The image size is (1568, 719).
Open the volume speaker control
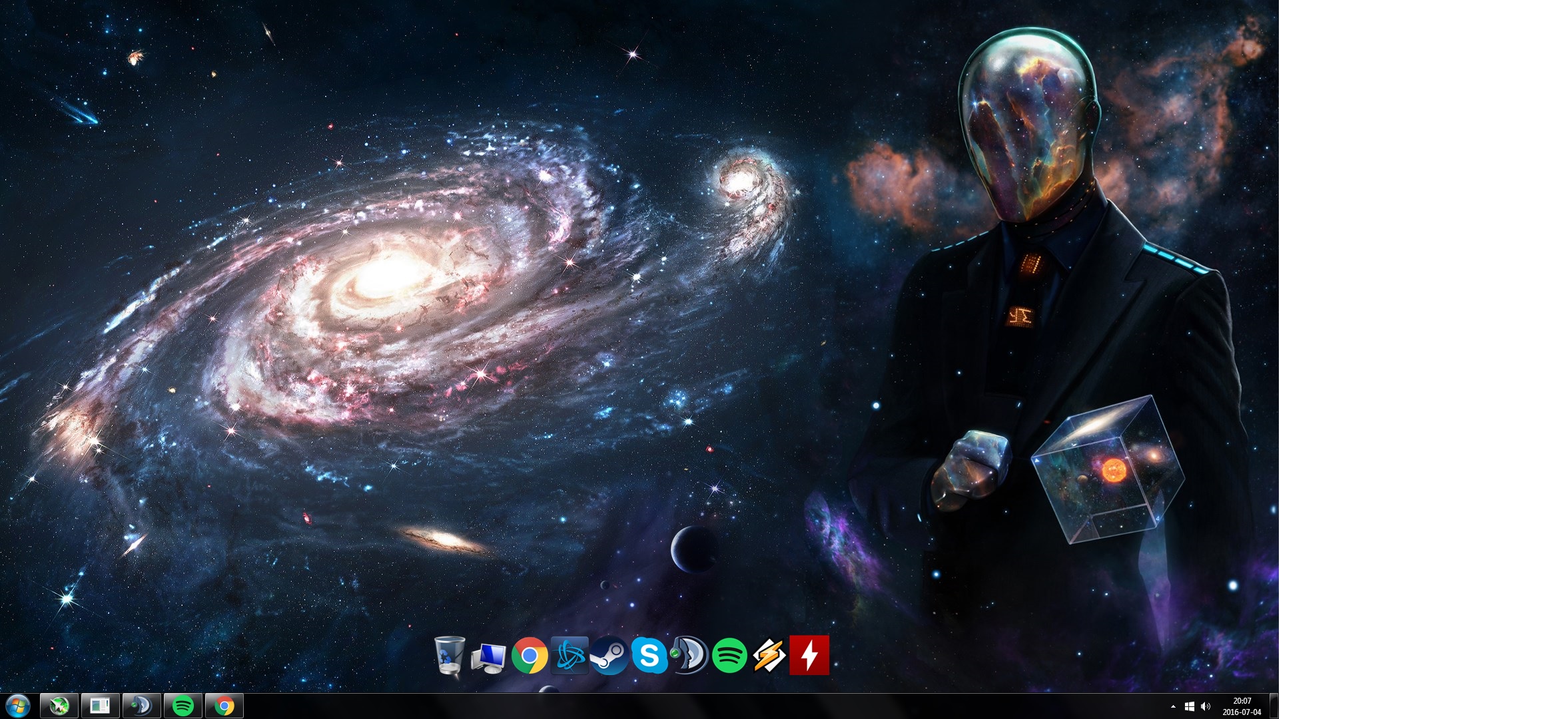[1206, 706]
